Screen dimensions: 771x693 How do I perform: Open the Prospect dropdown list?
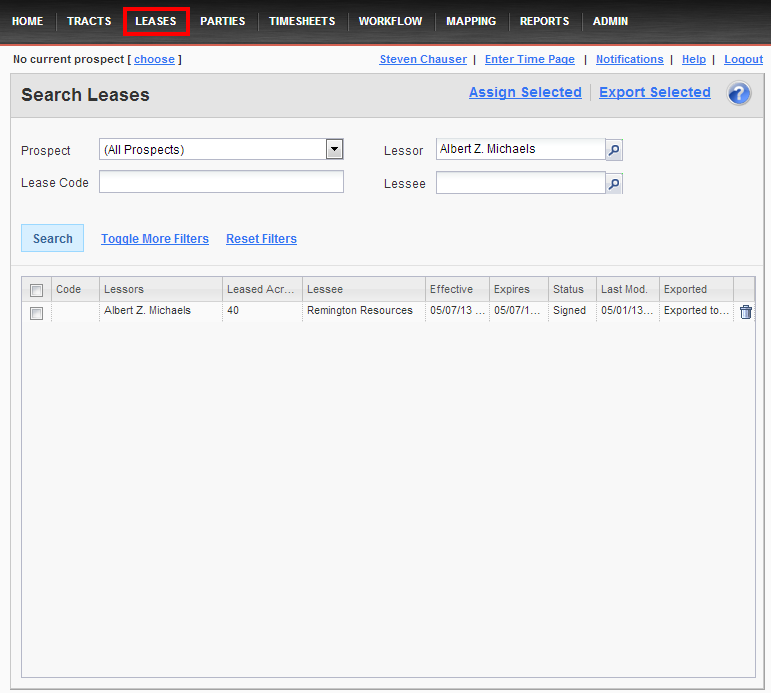(x=334, y=150)
